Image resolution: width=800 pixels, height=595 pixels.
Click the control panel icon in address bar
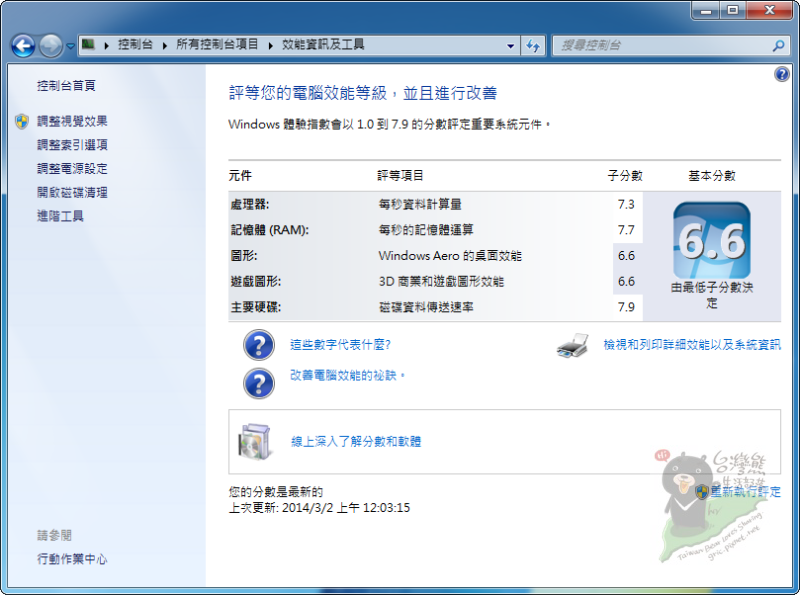coord(88,44)
